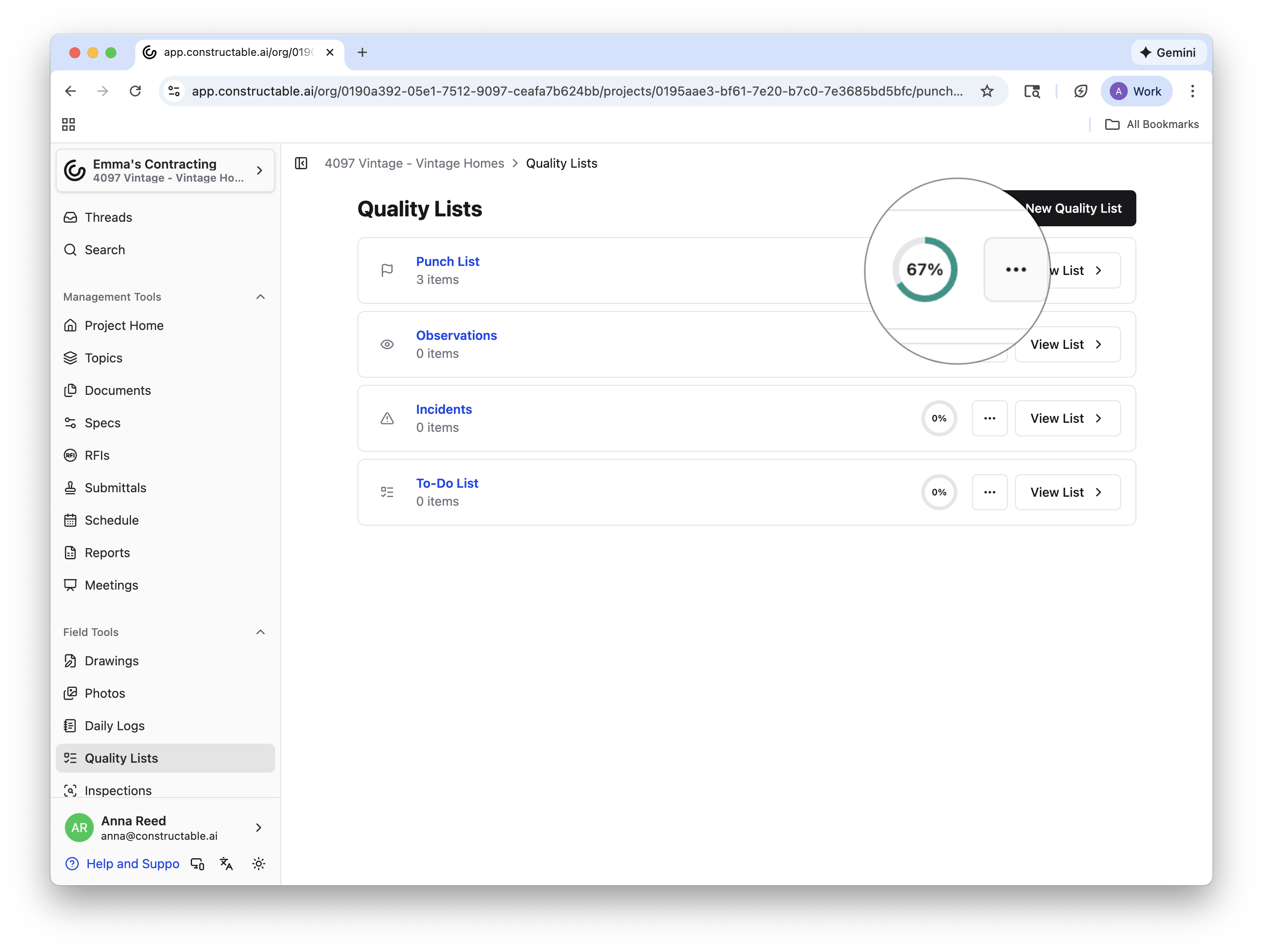Collapse the Field Tools section

click(x=261, y=632)
